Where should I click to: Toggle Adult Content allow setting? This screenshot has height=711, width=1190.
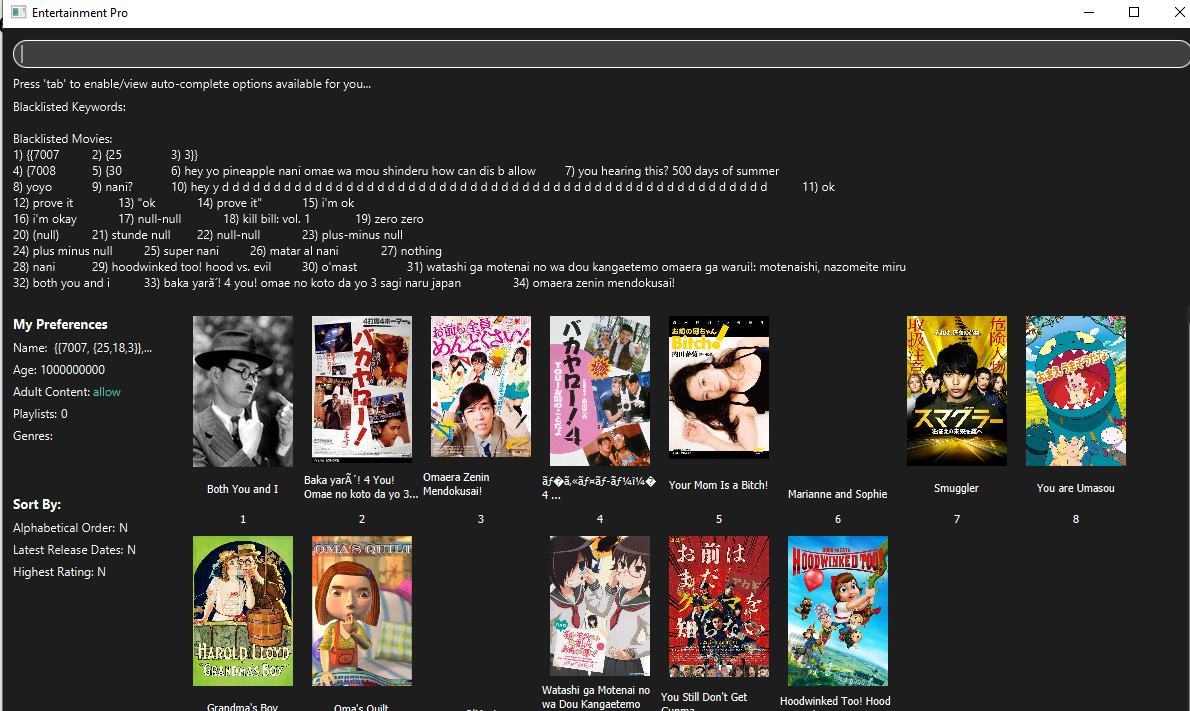click(x=106, y=392)
